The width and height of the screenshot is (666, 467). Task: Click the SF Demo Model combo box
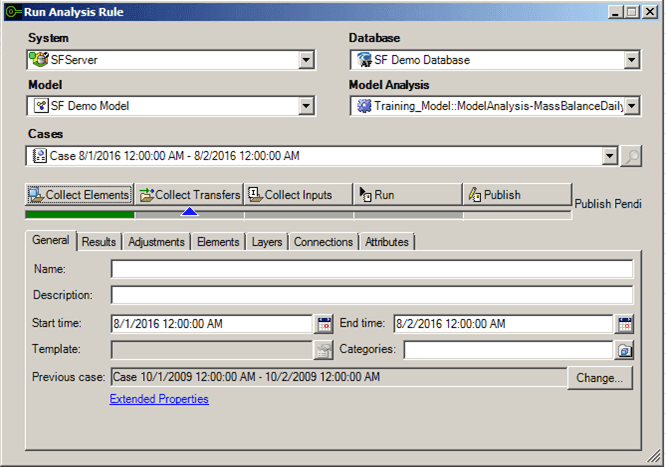coord(171,106)
